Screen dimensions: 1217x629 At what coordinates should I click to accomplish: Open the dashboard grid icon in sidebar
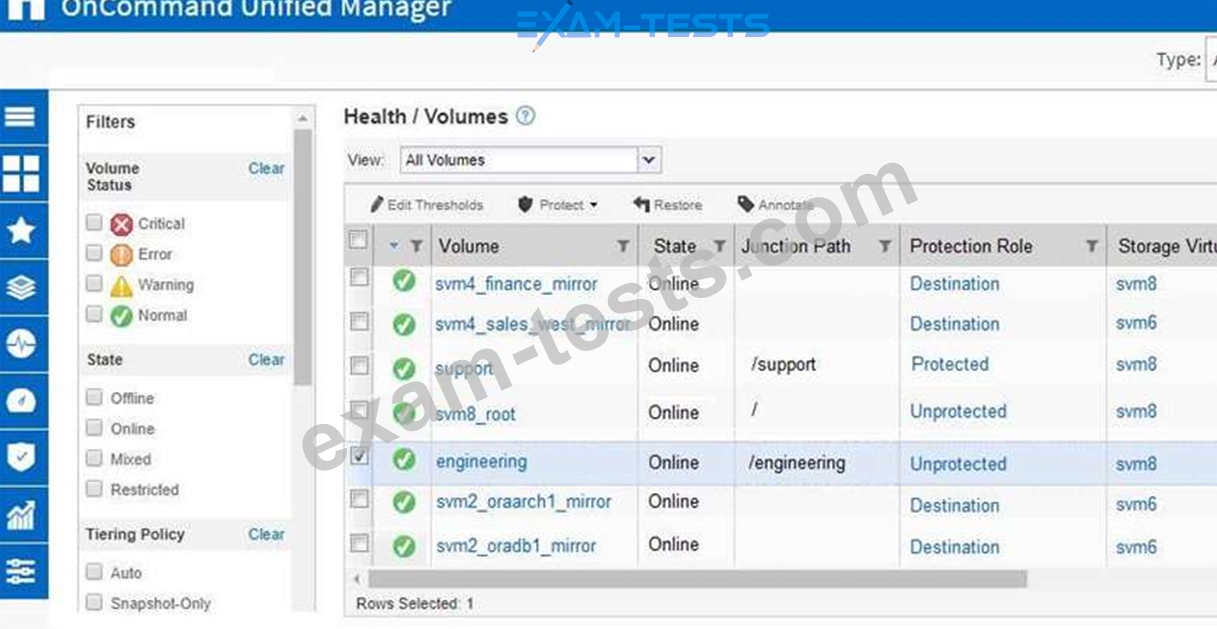(x=22, y=173)
